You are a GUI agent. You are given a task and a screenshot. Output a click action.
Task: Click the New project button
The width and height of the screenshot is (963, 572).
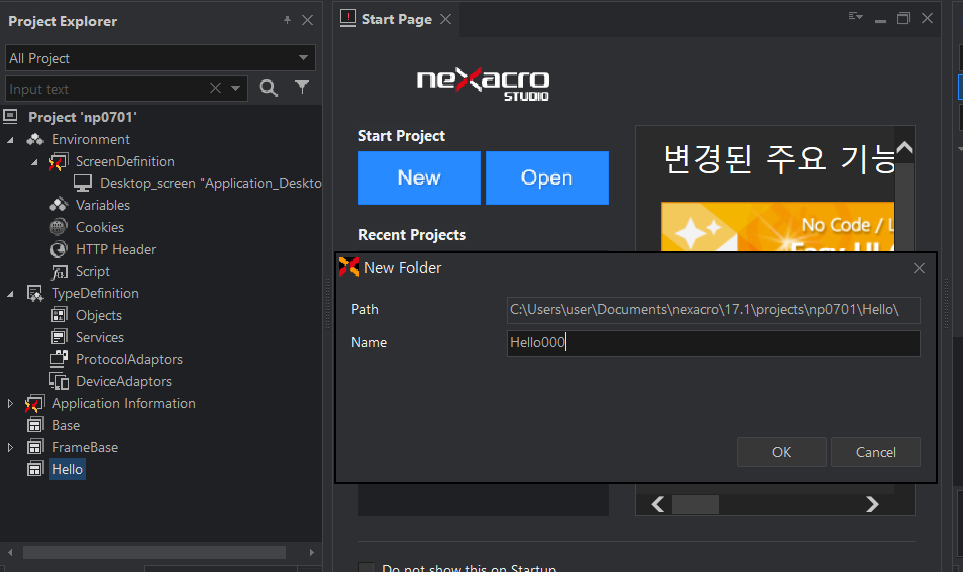(x=419, y=178)
